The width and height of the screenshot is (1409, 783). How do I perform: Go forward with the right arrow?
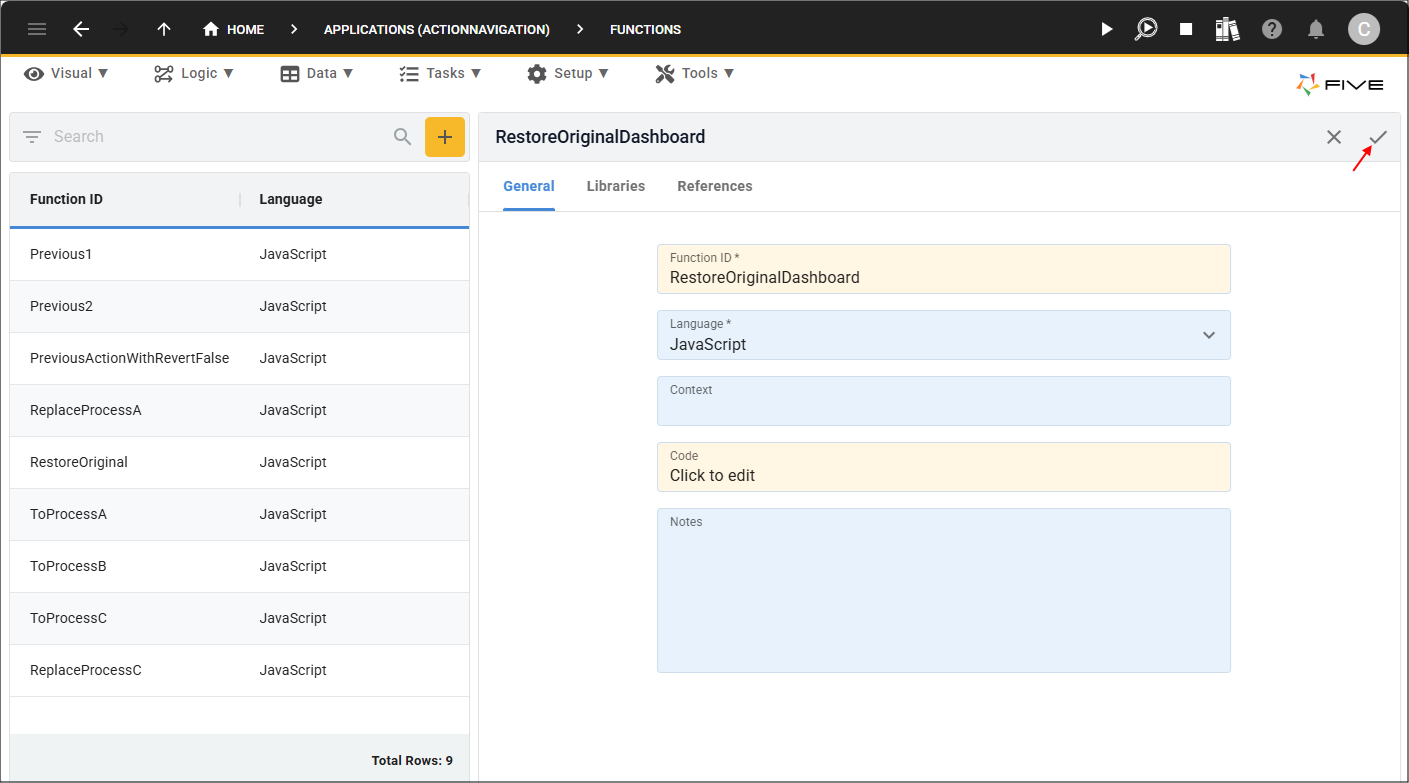[x=122, y=29]
